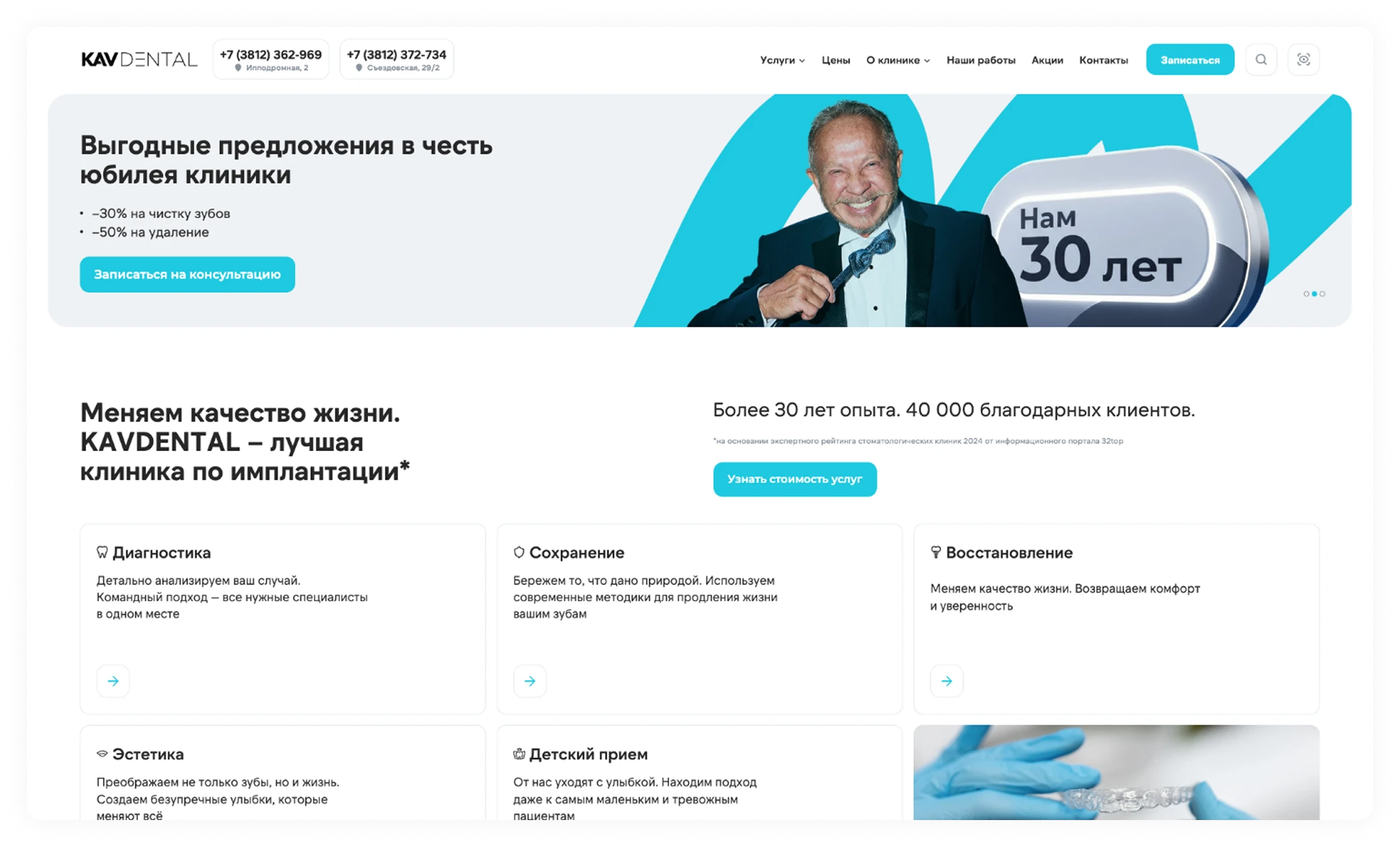Expand the О клинике dropdown menu
Viewport: 1400px width, 847px height.
(898, 60)
